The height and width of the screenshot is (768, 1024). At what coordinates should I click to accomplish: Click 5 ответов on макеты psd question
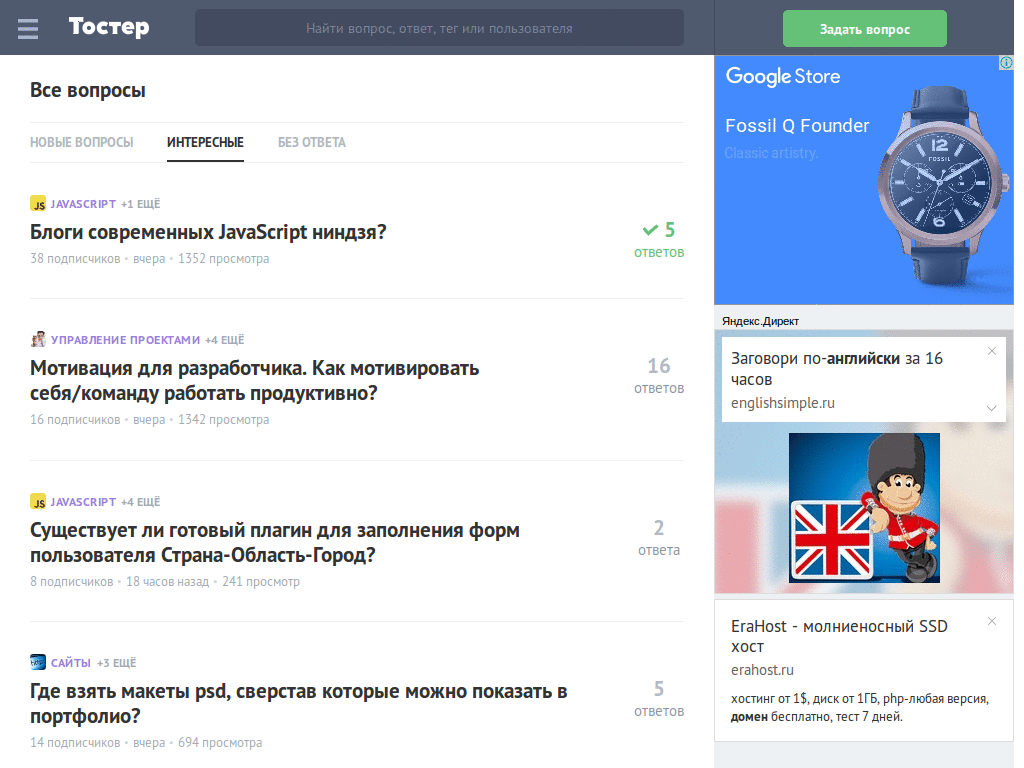click(x=659, y=699)
